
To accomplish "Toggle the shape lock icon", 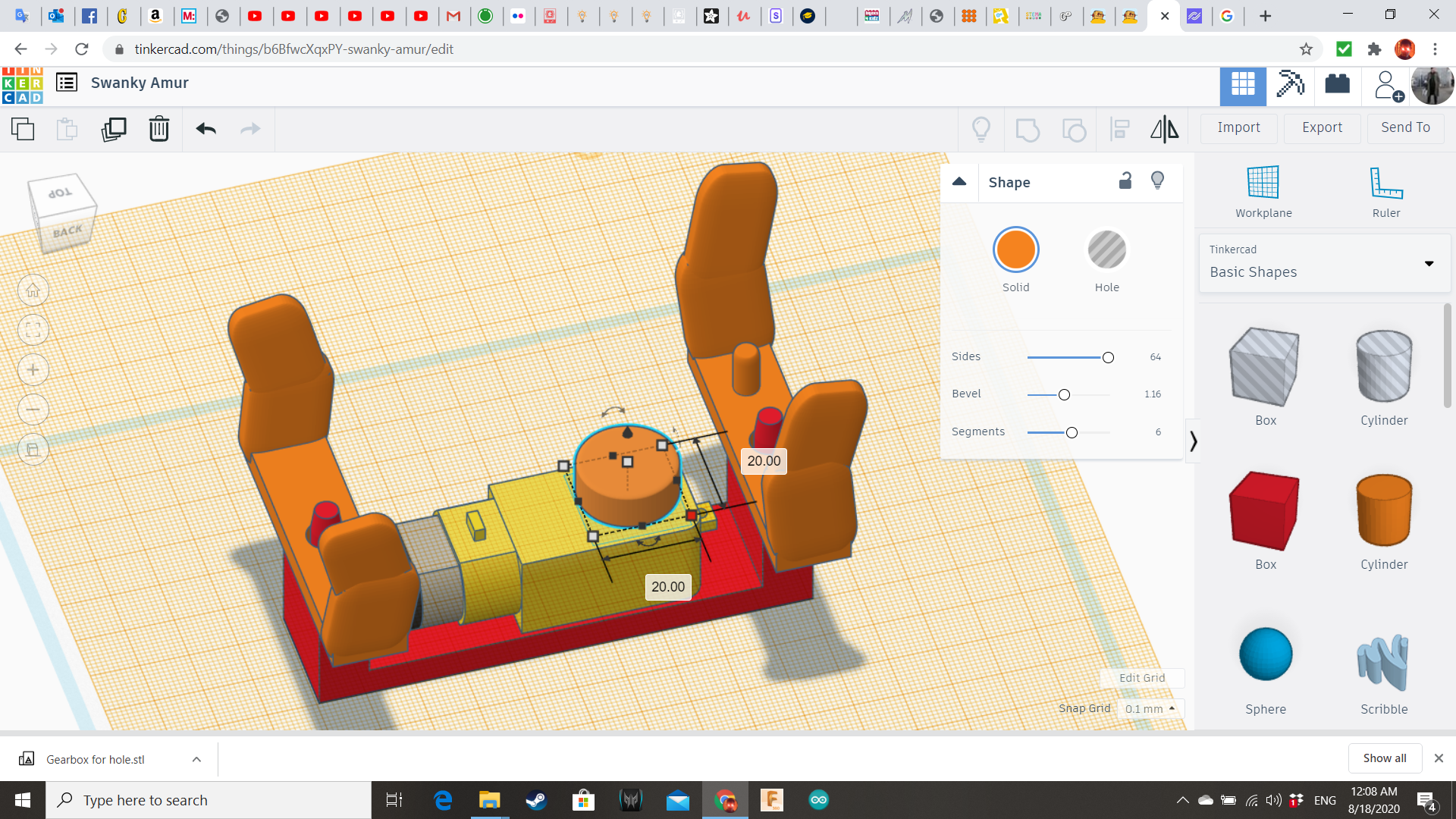I will click(x=1125, y=180).
